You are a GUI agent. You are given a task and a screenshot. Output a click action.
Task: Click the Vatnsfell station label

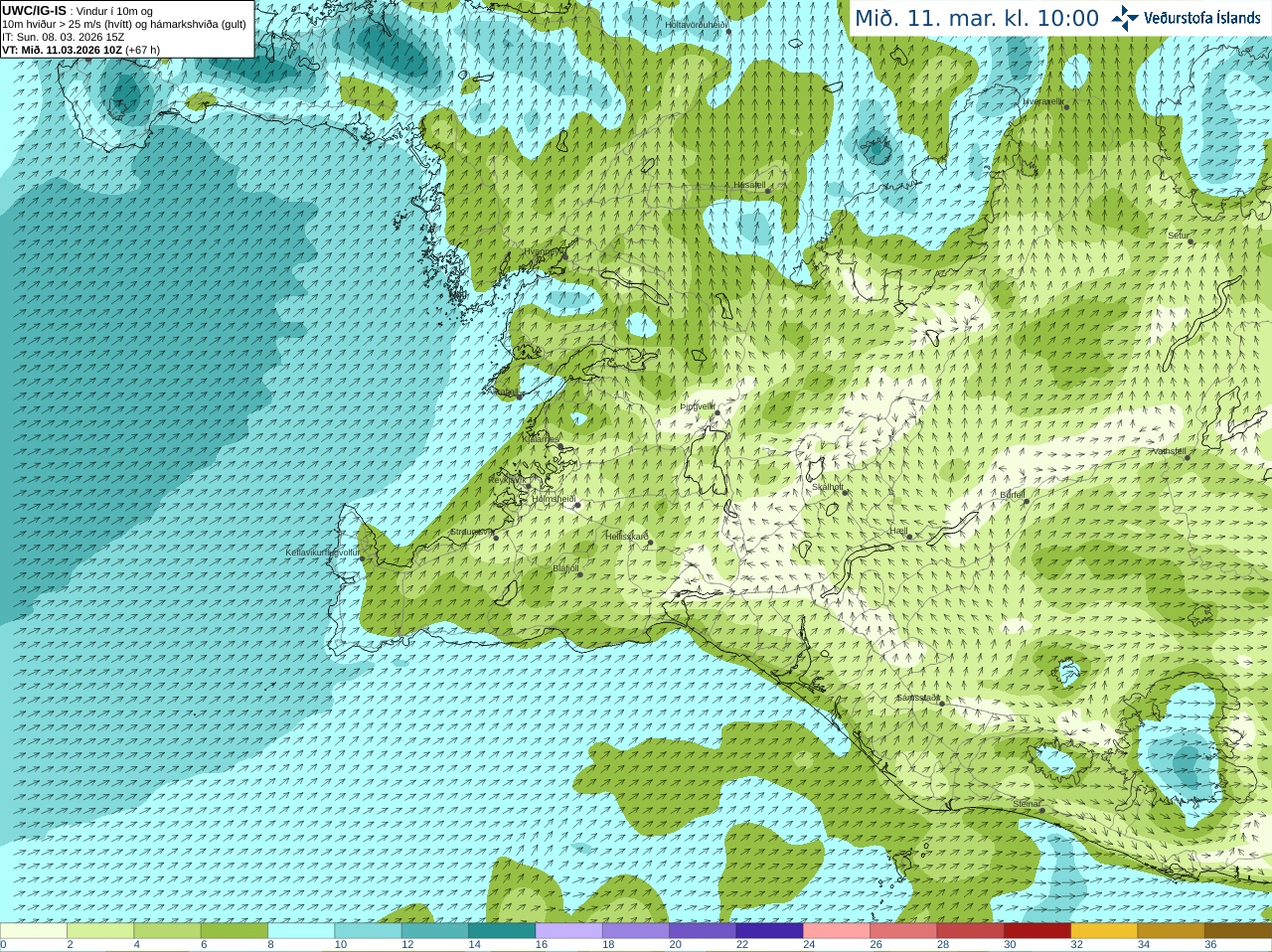tap(1169, 451)
